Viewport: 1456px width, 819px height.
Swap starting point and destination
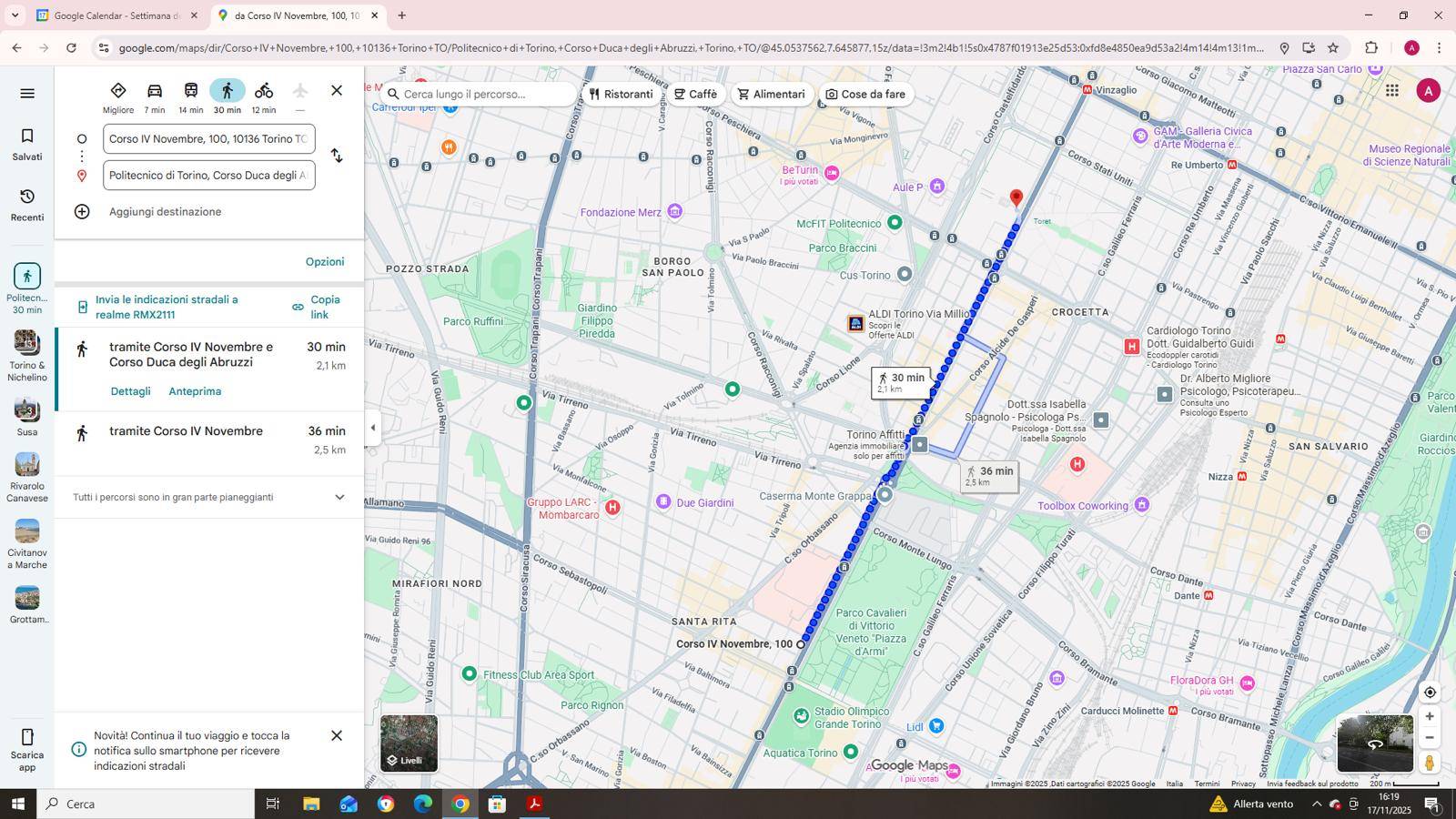(x=337, y=156)
